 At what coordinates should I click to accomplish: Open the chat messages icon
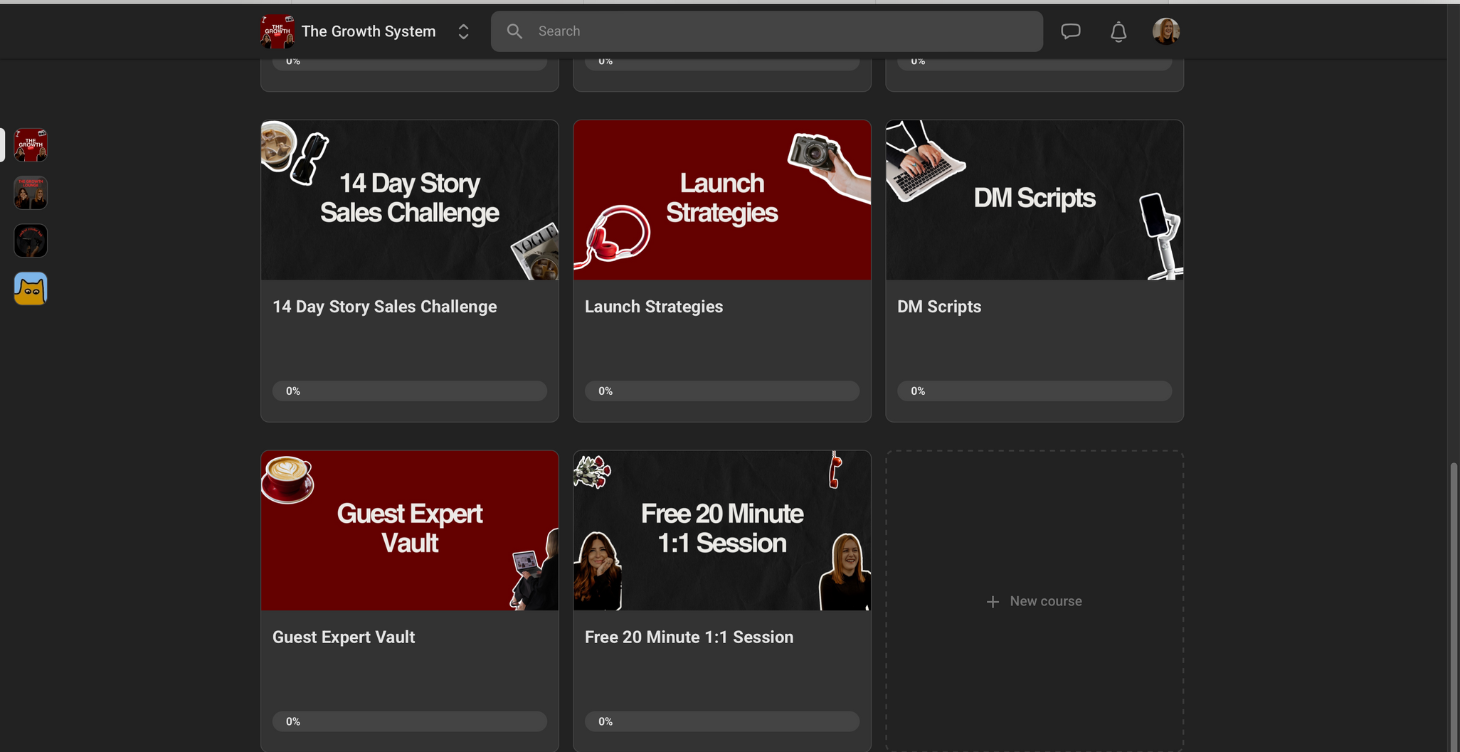pyautogui.click(x=1071, y=31)
